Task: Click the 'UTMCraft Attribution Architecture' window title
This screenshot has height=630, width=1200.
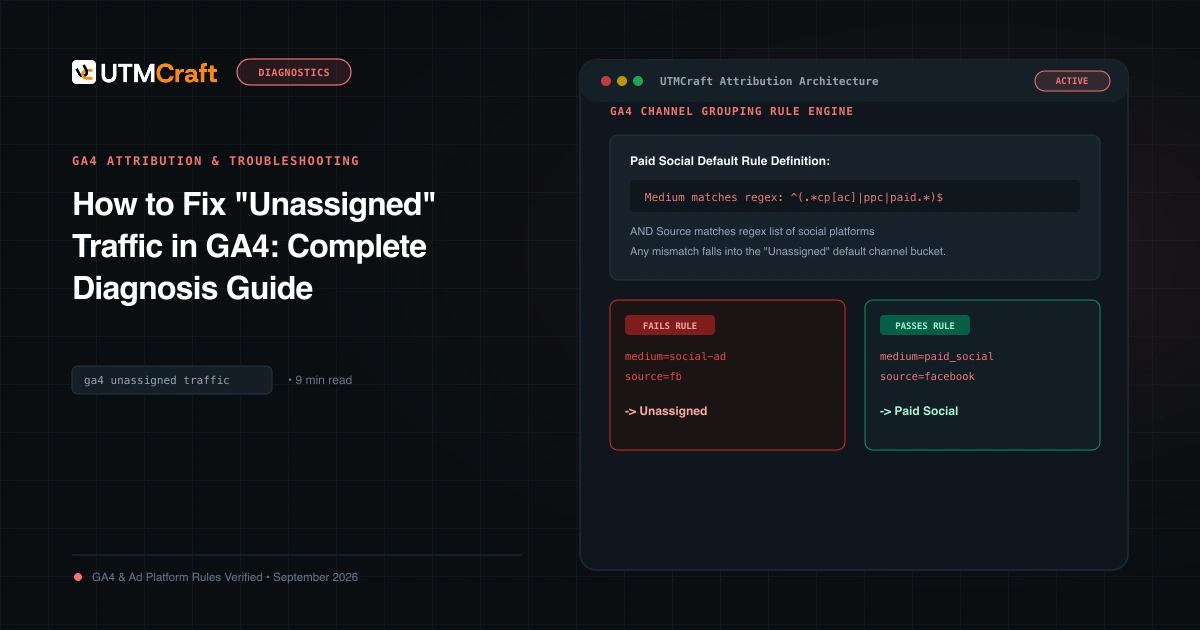Action: [769, 81]
